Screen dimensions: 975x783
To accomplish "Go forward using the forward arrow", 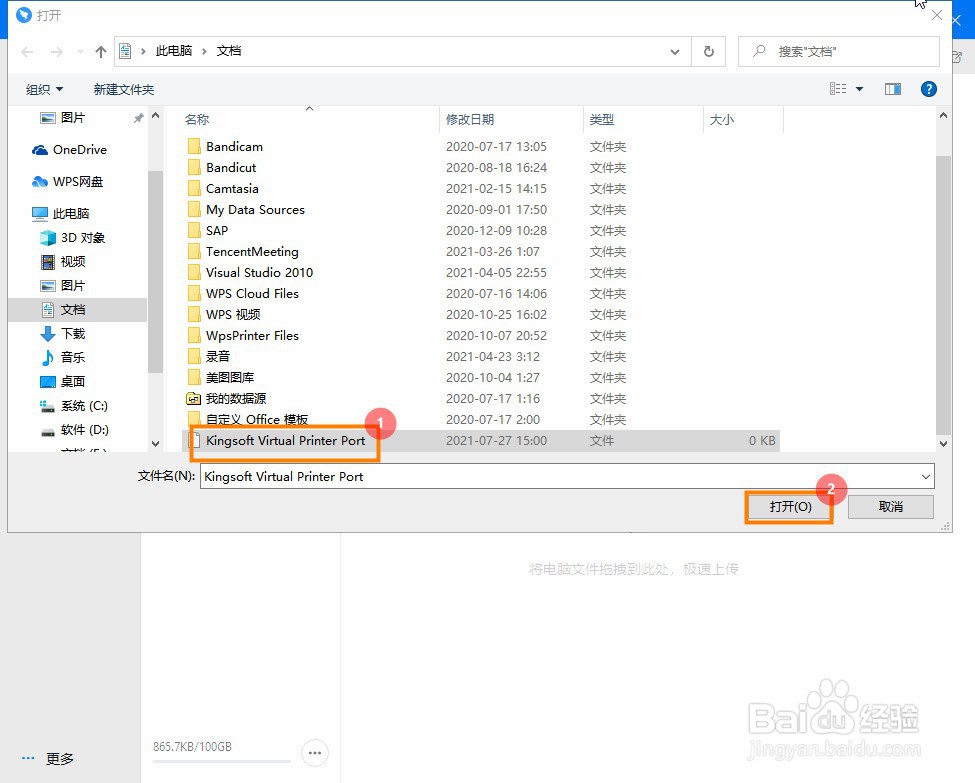I will 57,52.
